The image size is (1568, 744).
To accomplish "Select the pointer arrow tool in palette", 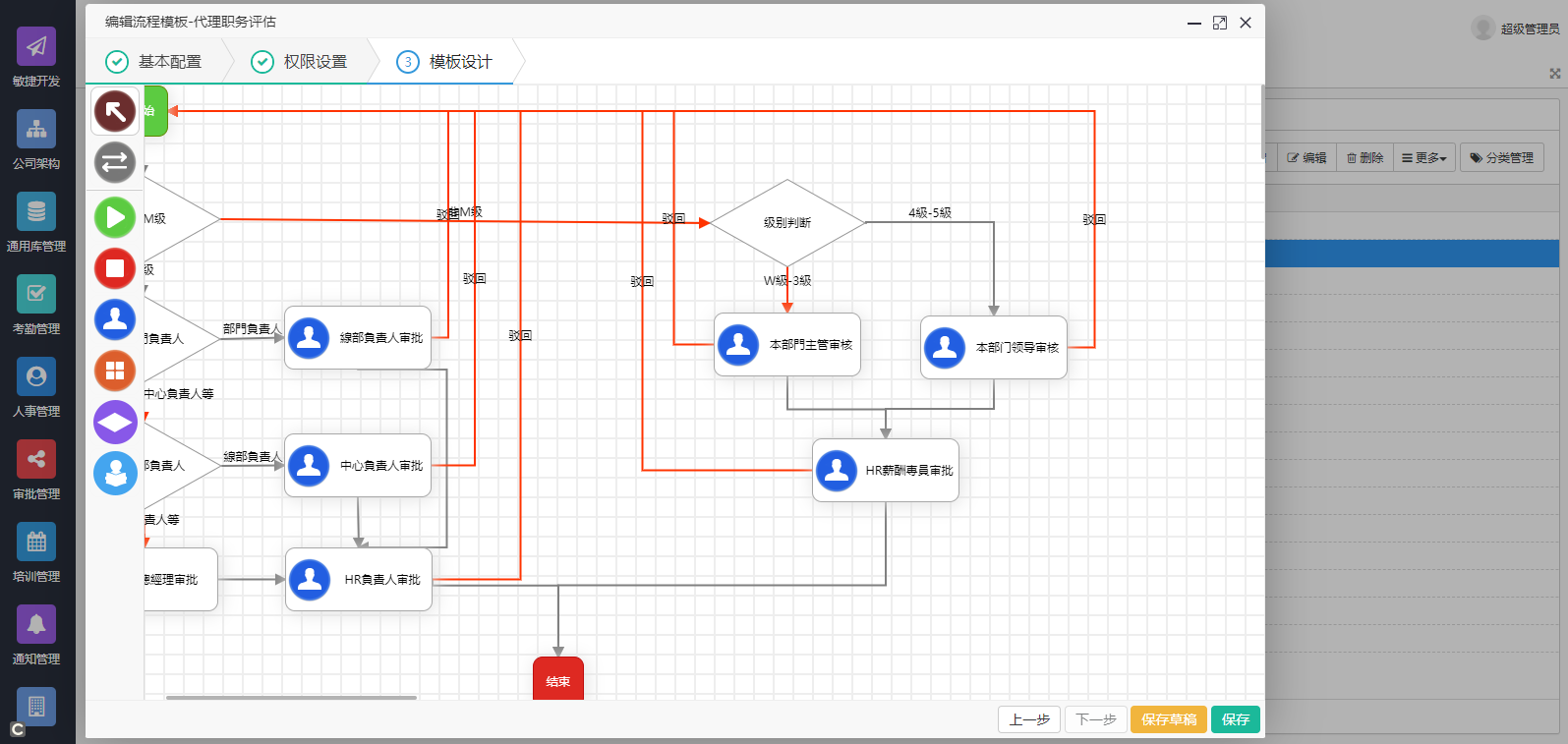I will click(115, 111).
